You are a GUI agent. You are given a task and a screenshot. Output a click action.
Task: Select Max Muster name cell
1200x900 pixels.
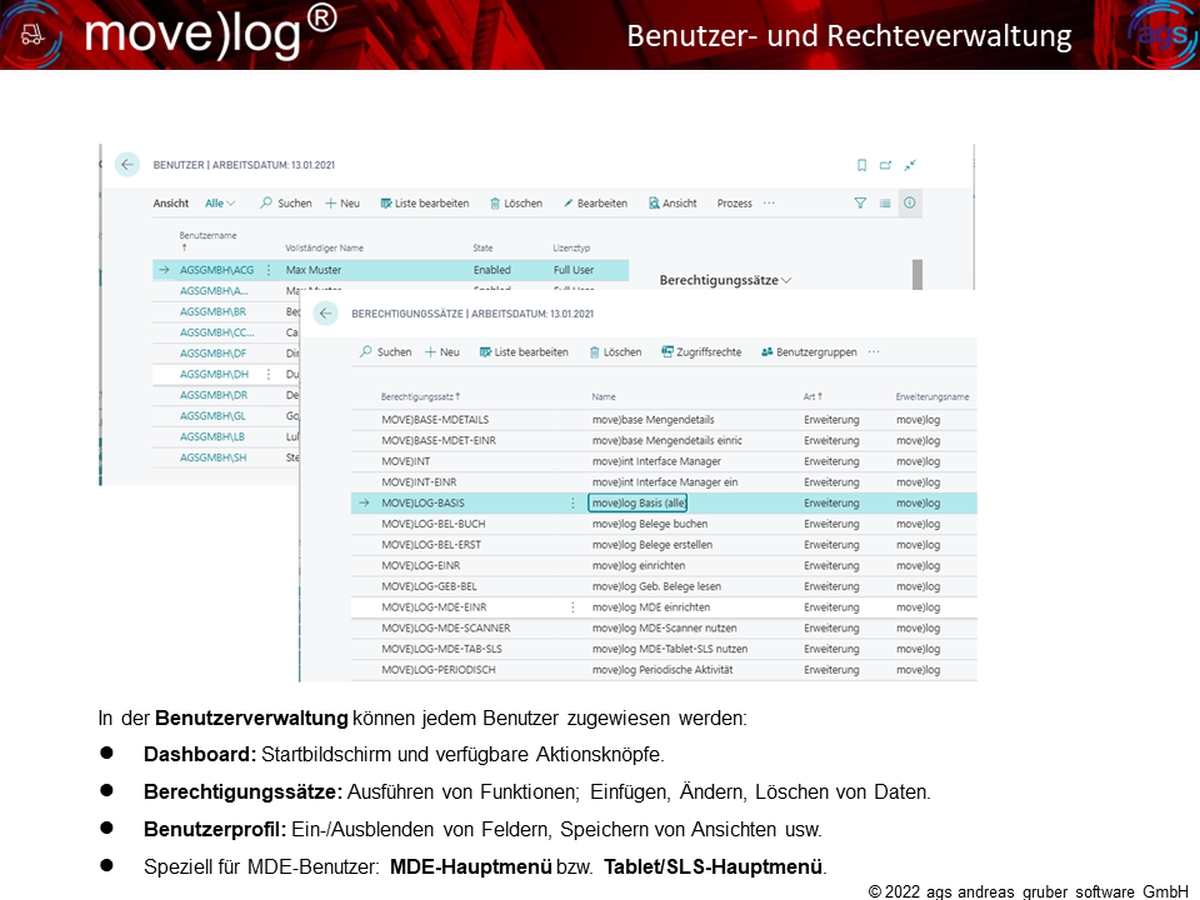[x=314, y=270]
